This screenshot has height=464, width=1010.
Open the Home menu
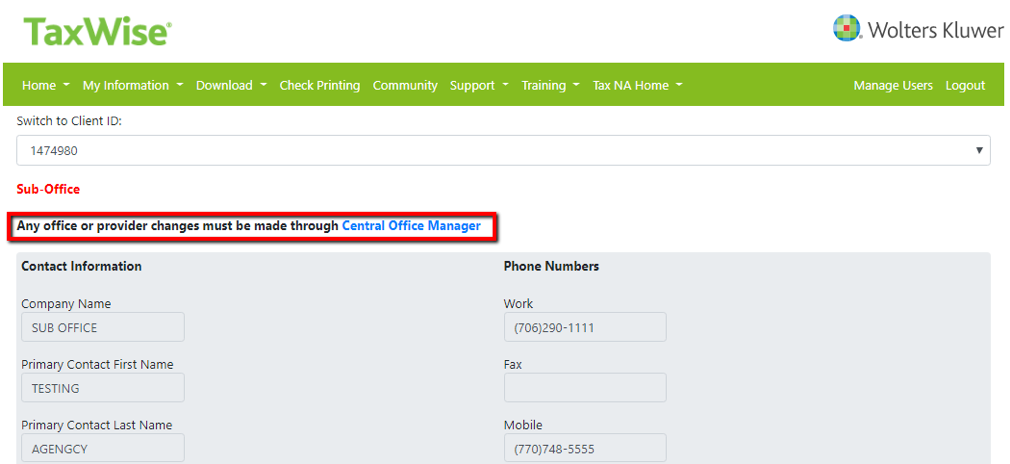46,85
